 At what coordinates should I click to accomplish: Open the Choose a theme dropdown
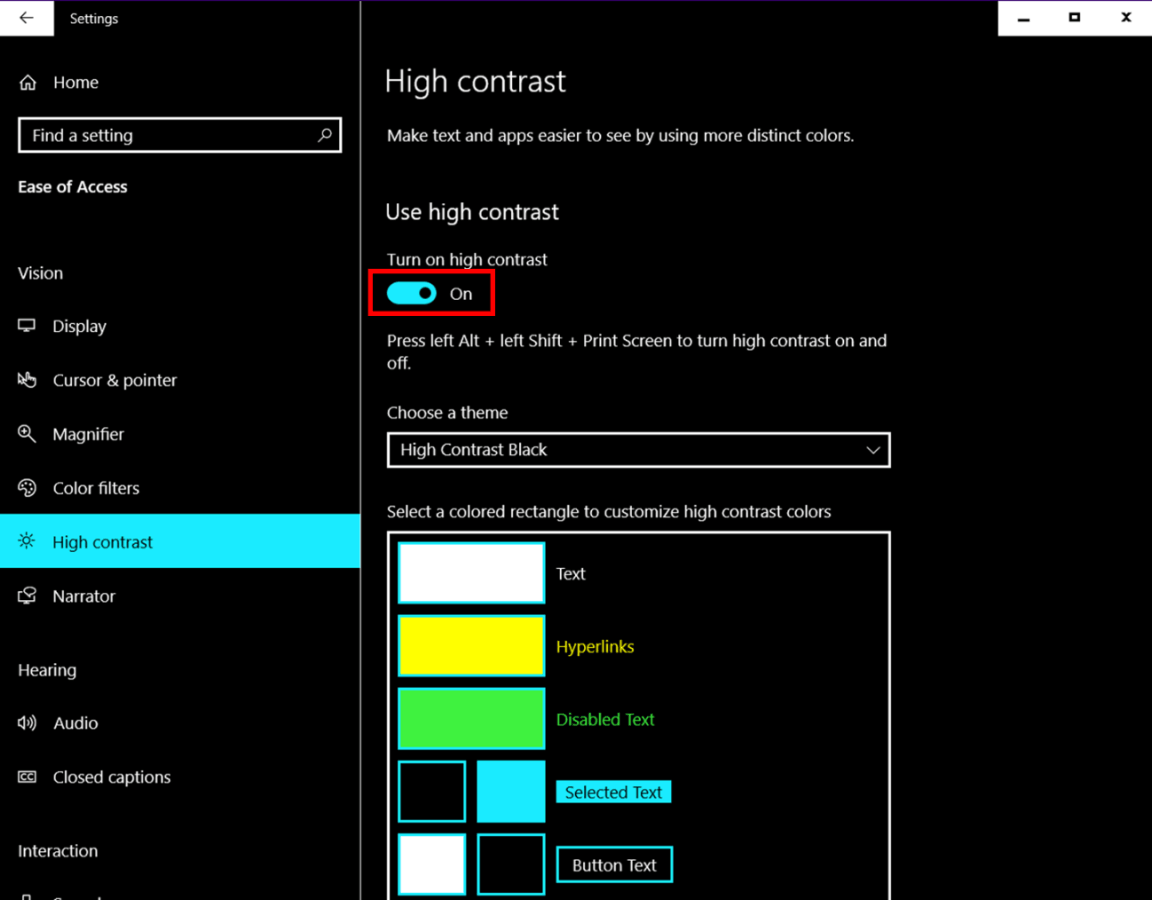pyautogui.click(x=639, y=450)
